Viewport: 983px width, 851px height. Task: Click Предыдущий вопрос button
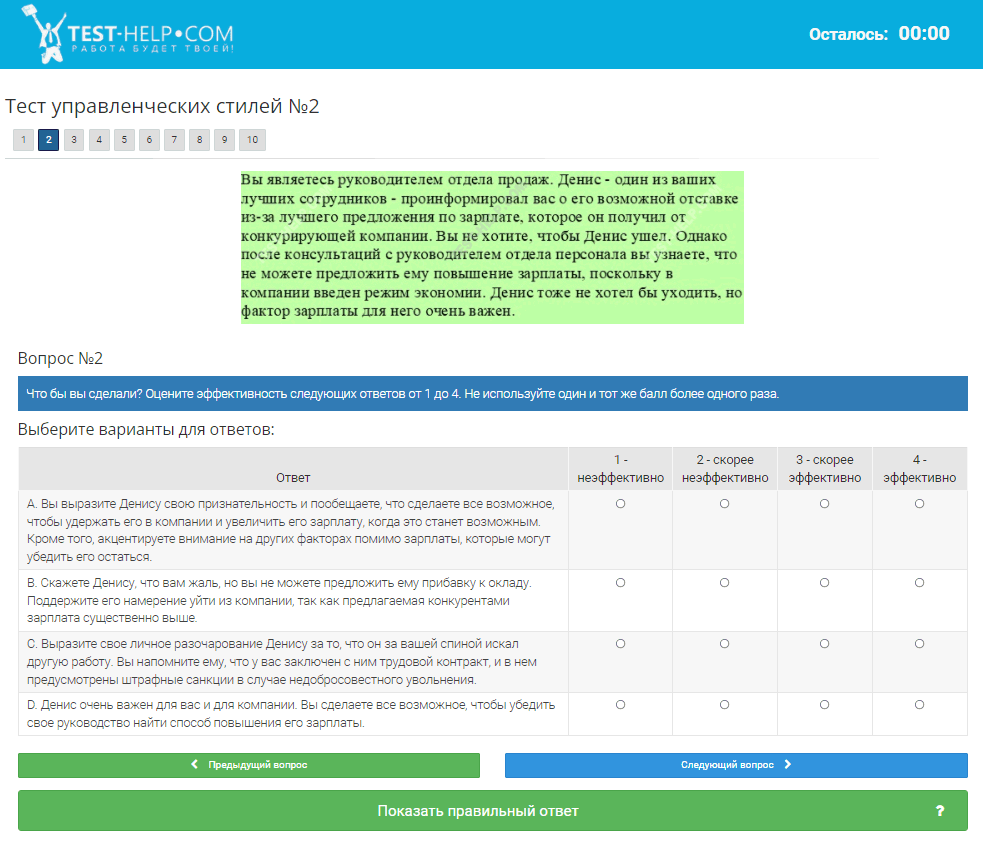249,765
